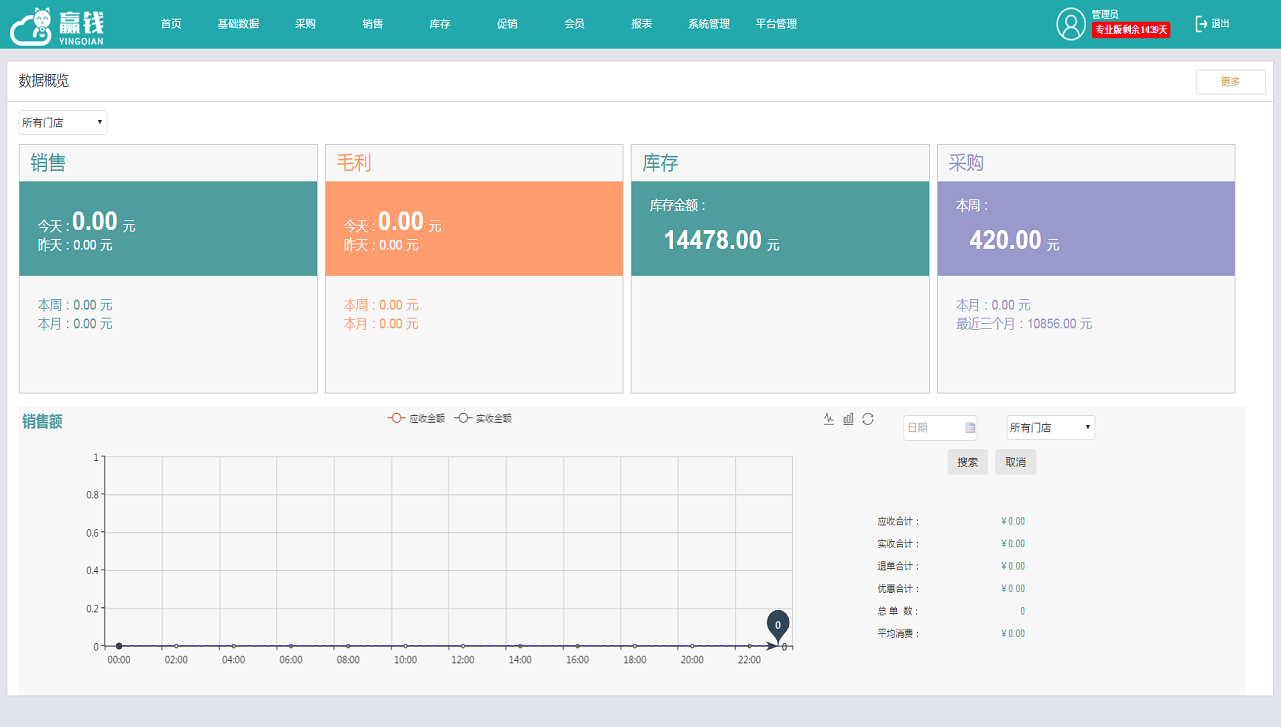Click the 库存金额 label
The image size is (1281, 727).
(678, 205)
